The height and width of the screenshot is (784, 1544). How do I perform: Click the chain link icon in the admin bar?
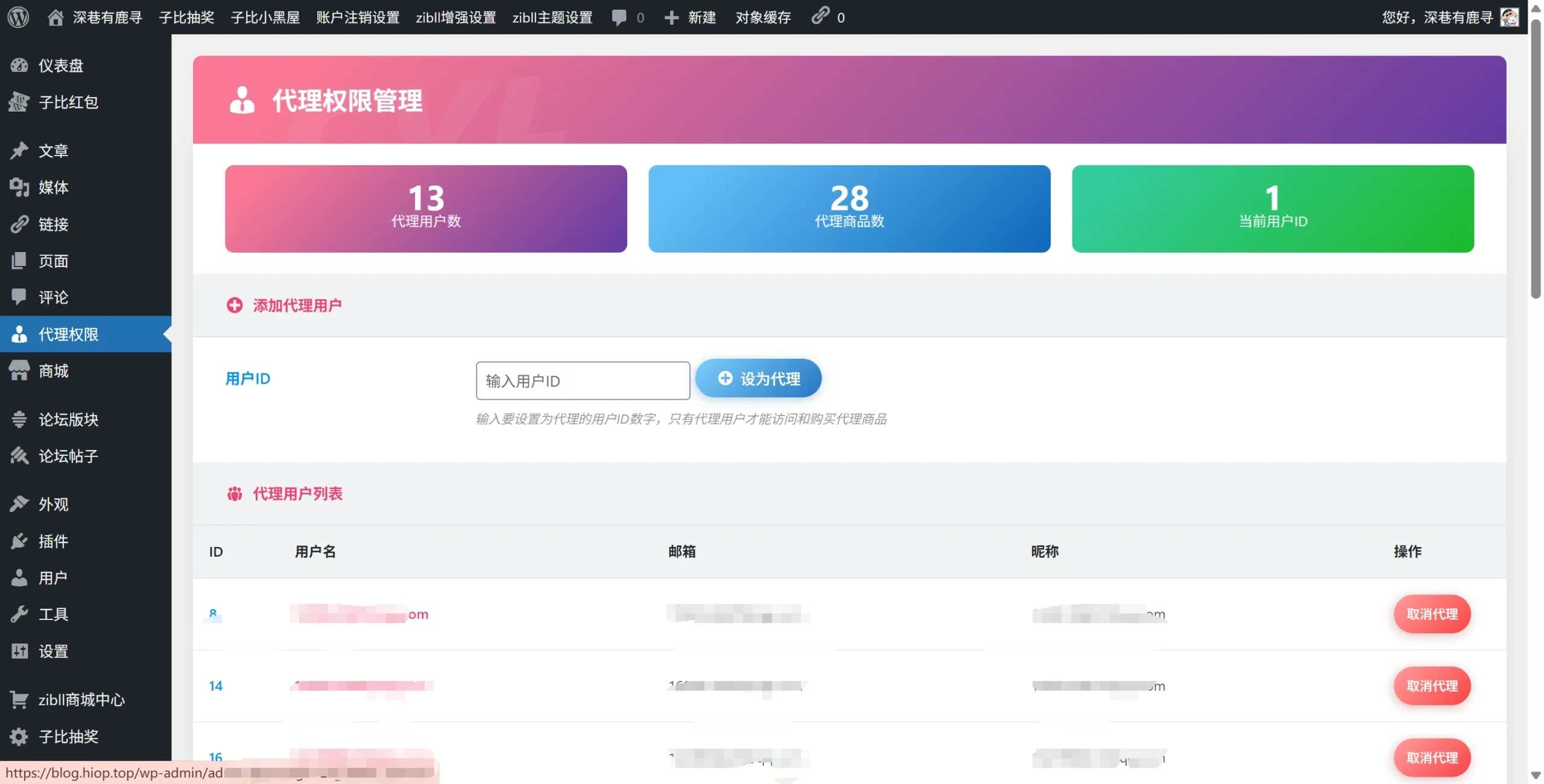point(820,16)
